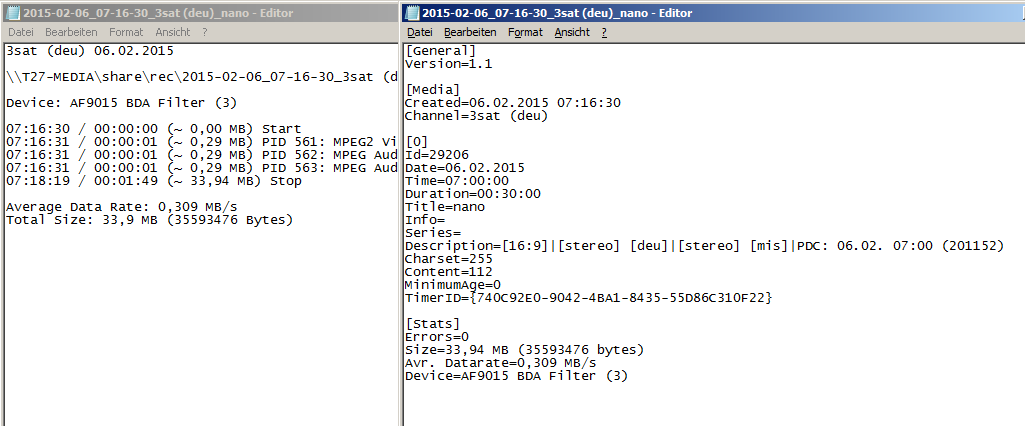
Task: Open the ? help menu in right editor
Action: pyautogui.click(x=604, y=32)
